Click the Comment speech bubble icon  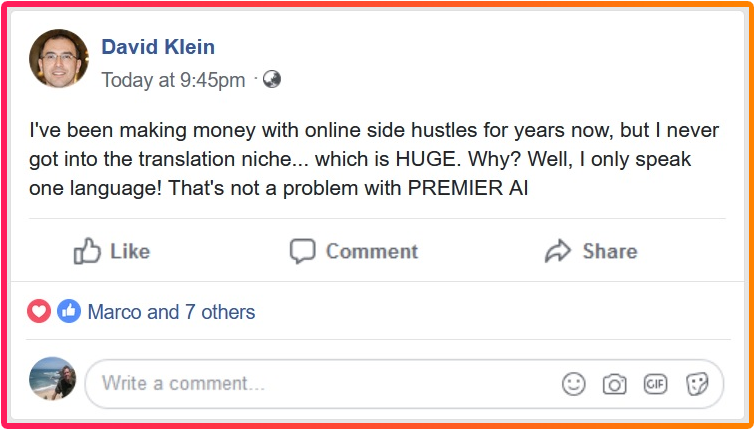(302, 251)
